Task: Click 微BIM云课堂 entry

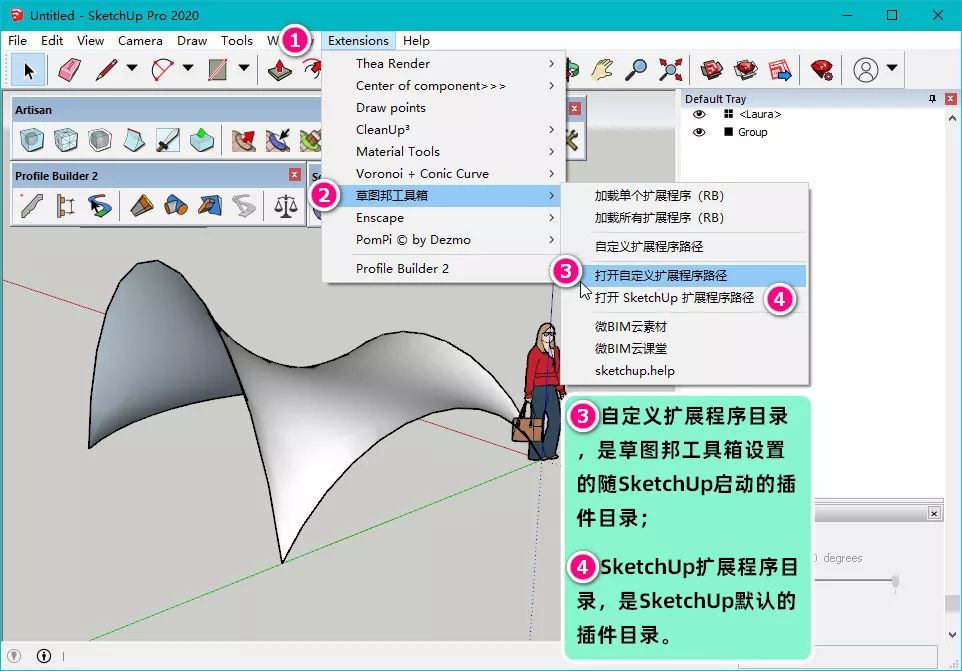Action: point(684,348)
